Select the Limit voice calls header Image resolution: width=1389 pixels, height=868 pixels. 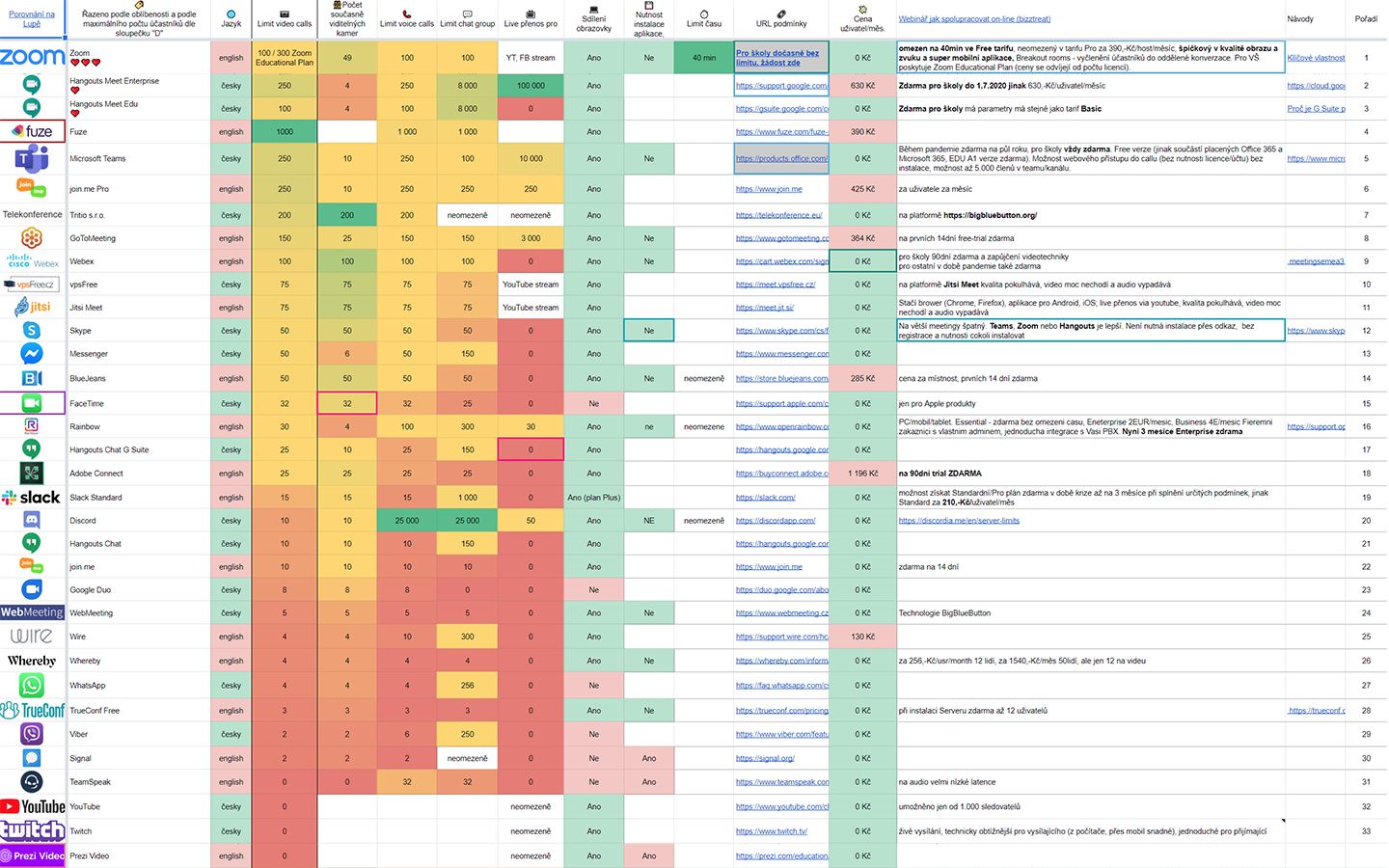(x=407, y=18)
